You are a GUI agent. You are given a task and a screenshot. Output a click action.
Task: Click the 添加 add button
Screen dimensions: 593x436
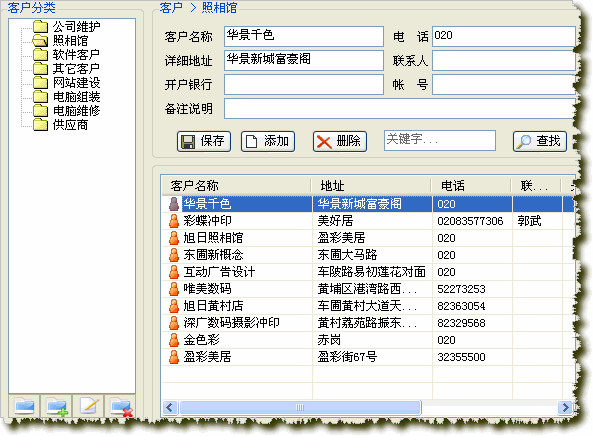(x=268, y=141)
